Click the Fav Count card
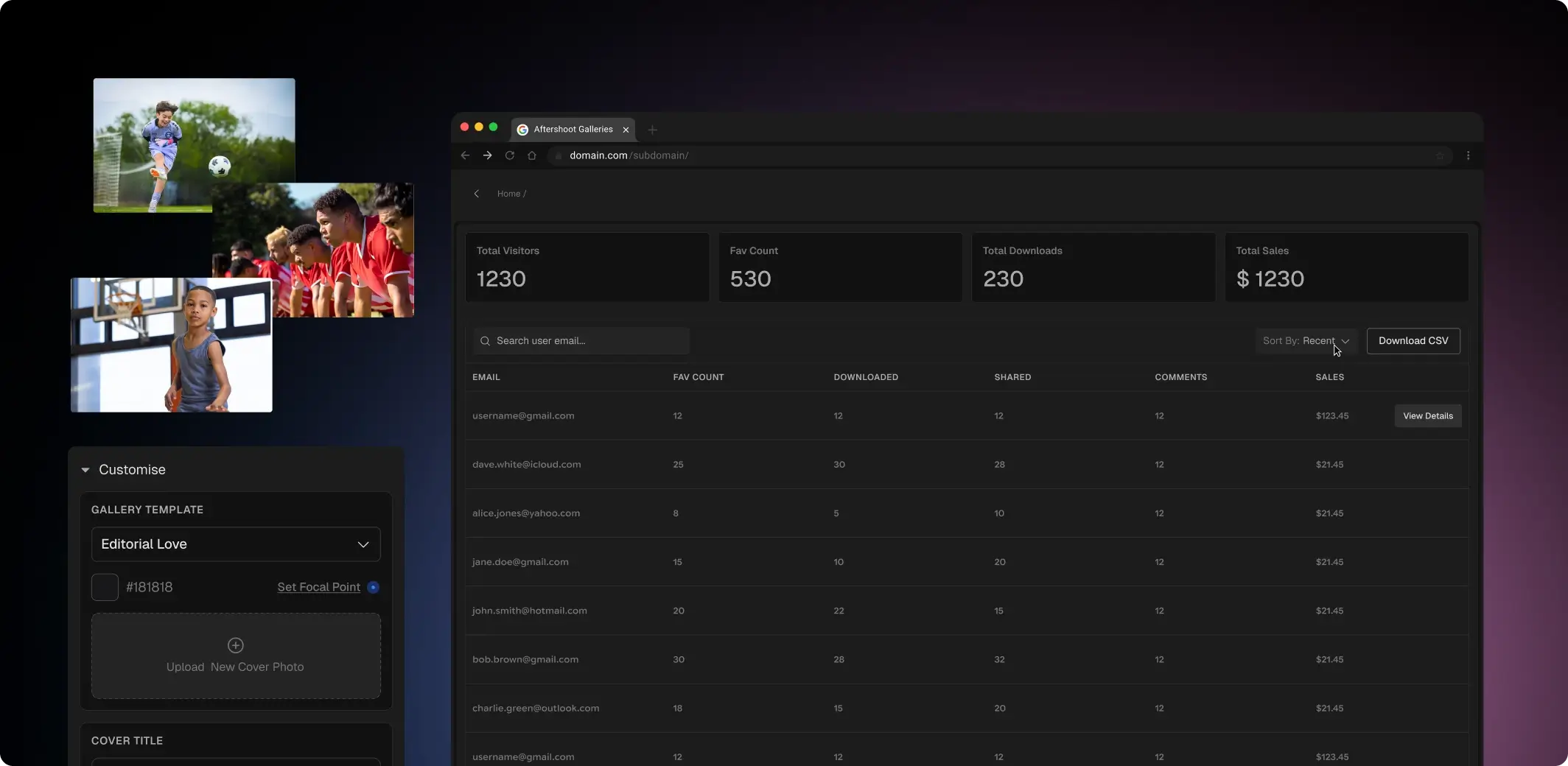Viewport: 1568px width, 766px height. tap(840, 267)
